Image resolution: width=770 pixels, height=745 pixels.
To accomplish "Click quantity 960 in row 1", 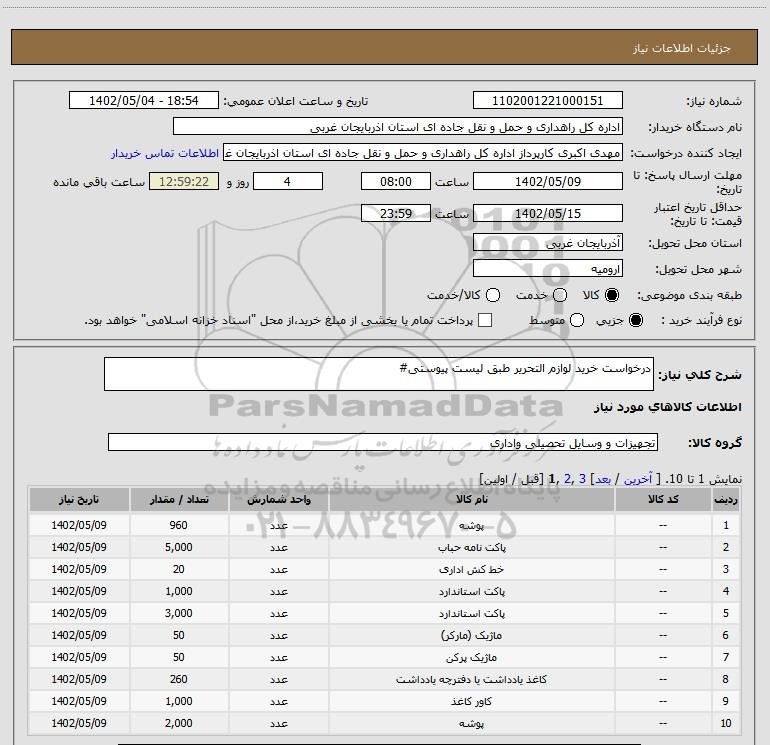I will tap(179, 525).
